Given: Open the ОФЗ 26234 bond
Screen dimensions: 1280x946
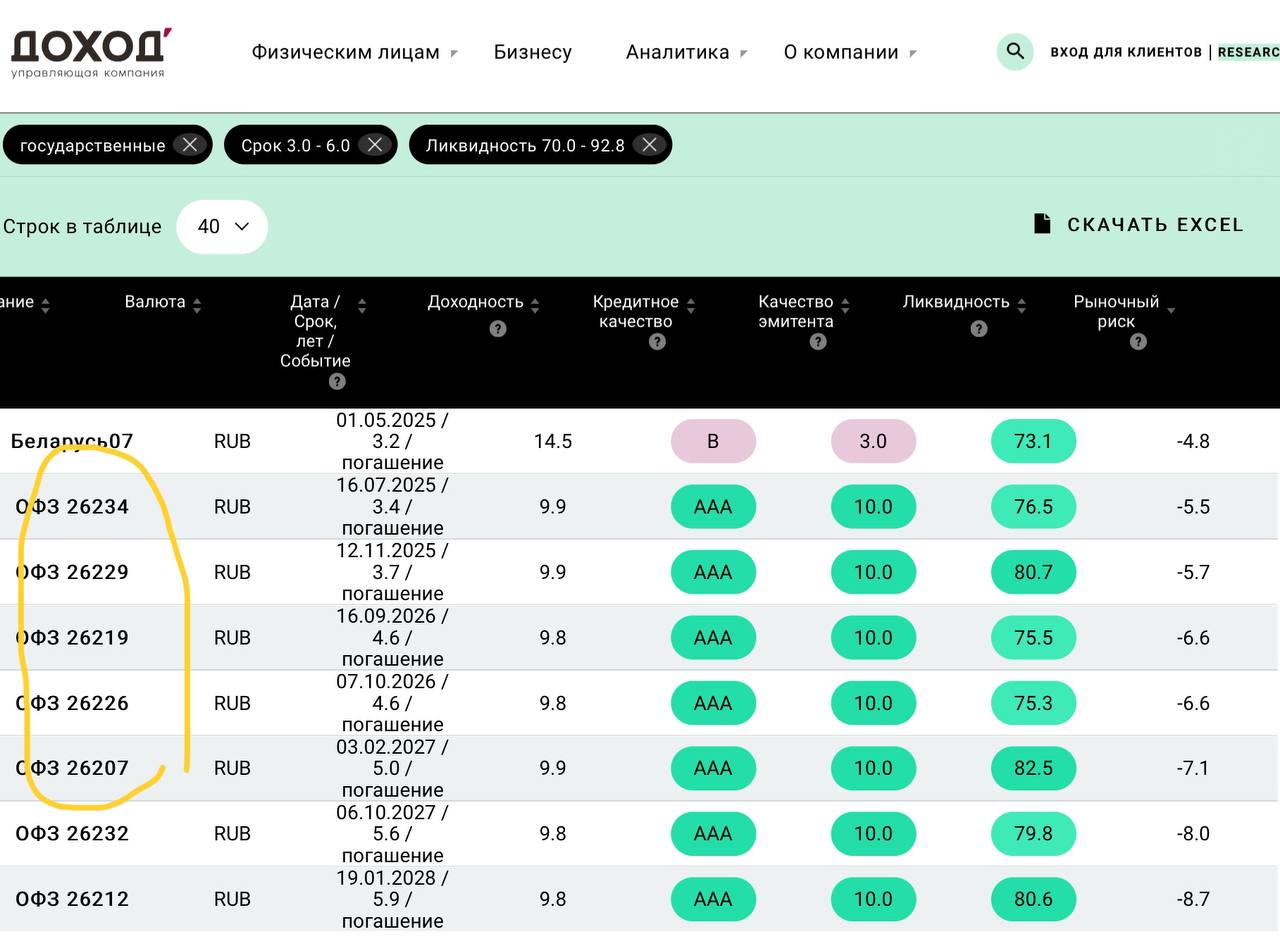Looking at the screenshot, I should pos(72,507).
